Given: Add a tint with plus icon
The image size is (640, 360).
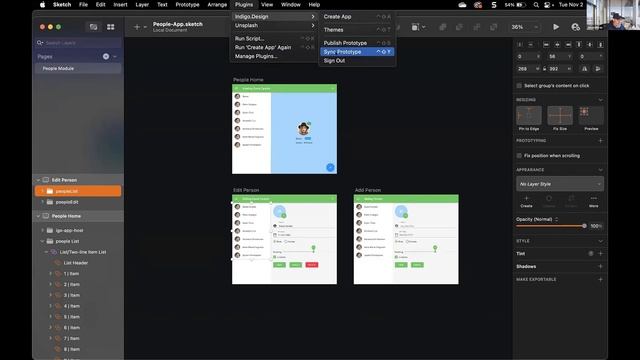Looking at the screenshot, I should pos(600,253).
